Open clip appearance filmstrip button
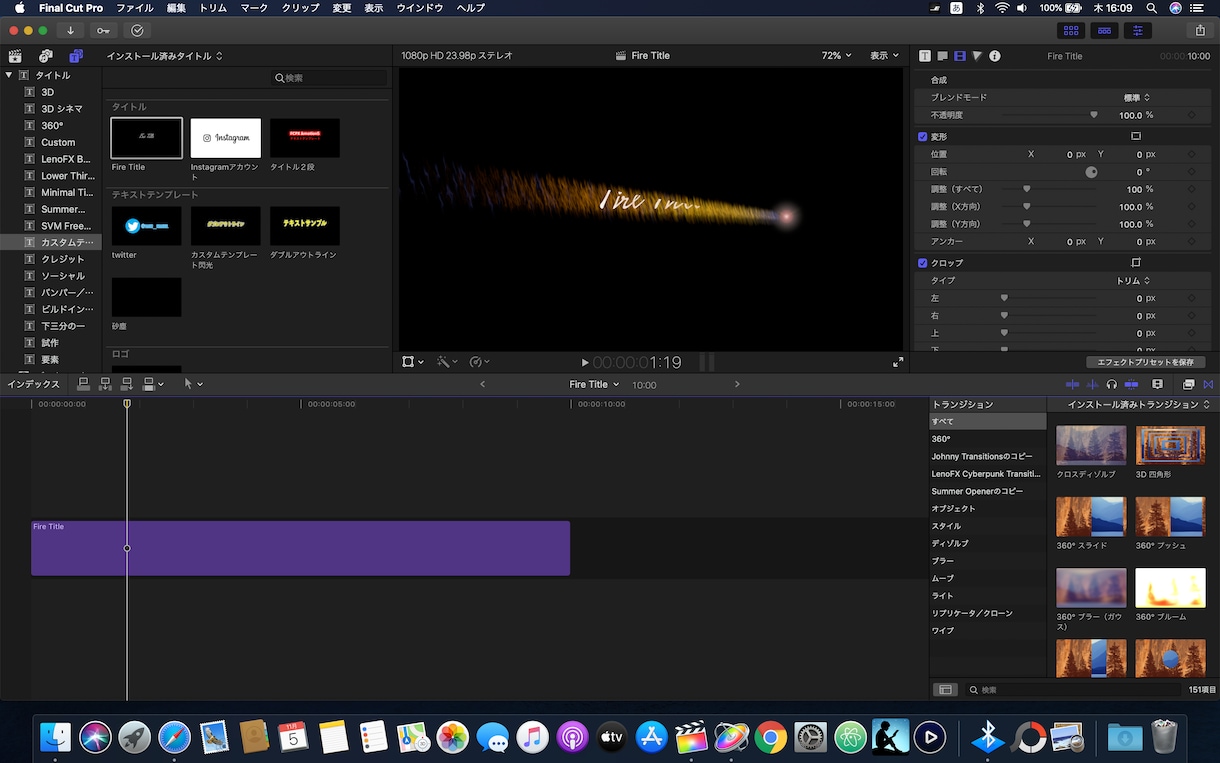 click(x=1158, y=384)
